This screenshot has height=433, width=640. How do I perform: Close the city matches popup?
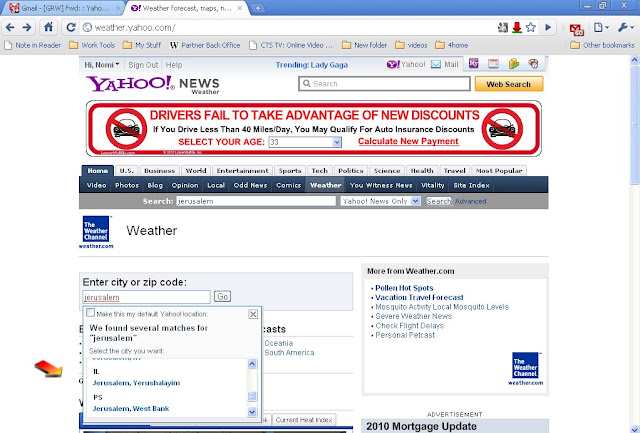(253, 314)
